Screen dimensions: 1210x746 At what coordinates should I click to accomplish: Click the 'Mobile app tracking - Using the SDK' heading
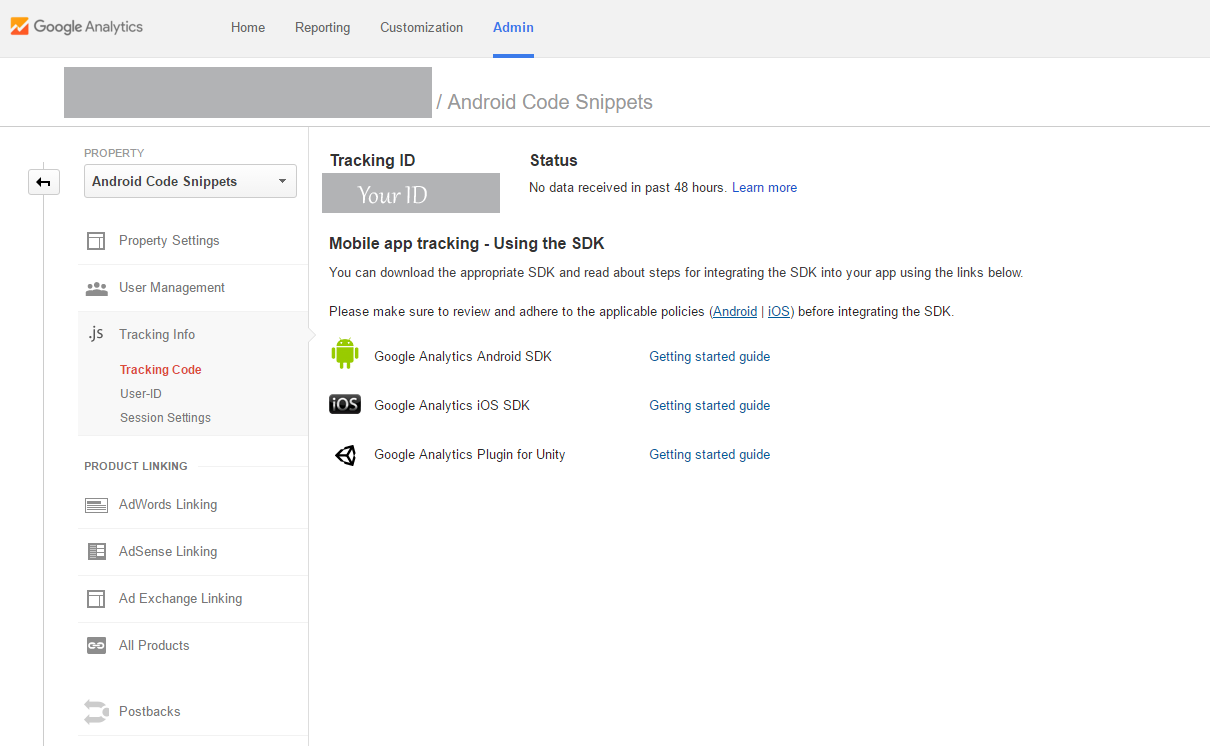point(467,243)
